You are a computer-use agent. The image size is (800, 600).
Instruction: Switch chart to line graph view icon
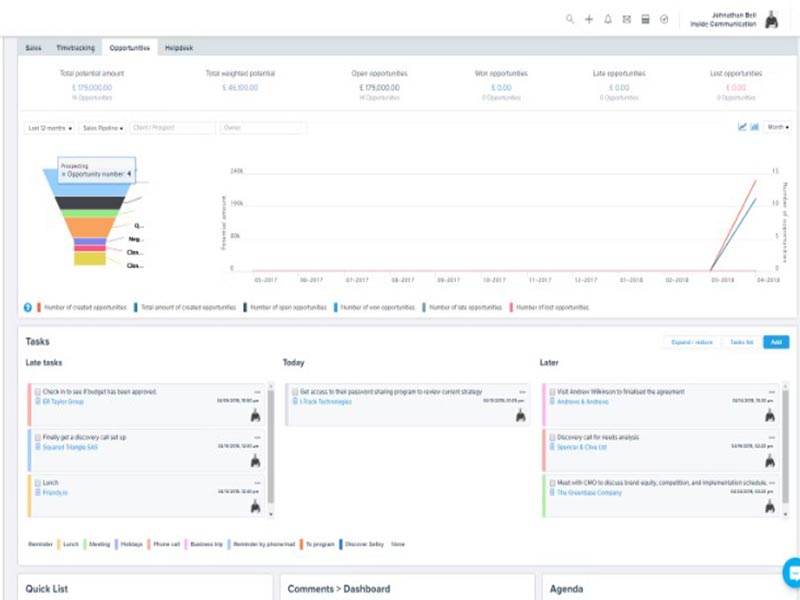pyautogui.click(x=742, y=127)
